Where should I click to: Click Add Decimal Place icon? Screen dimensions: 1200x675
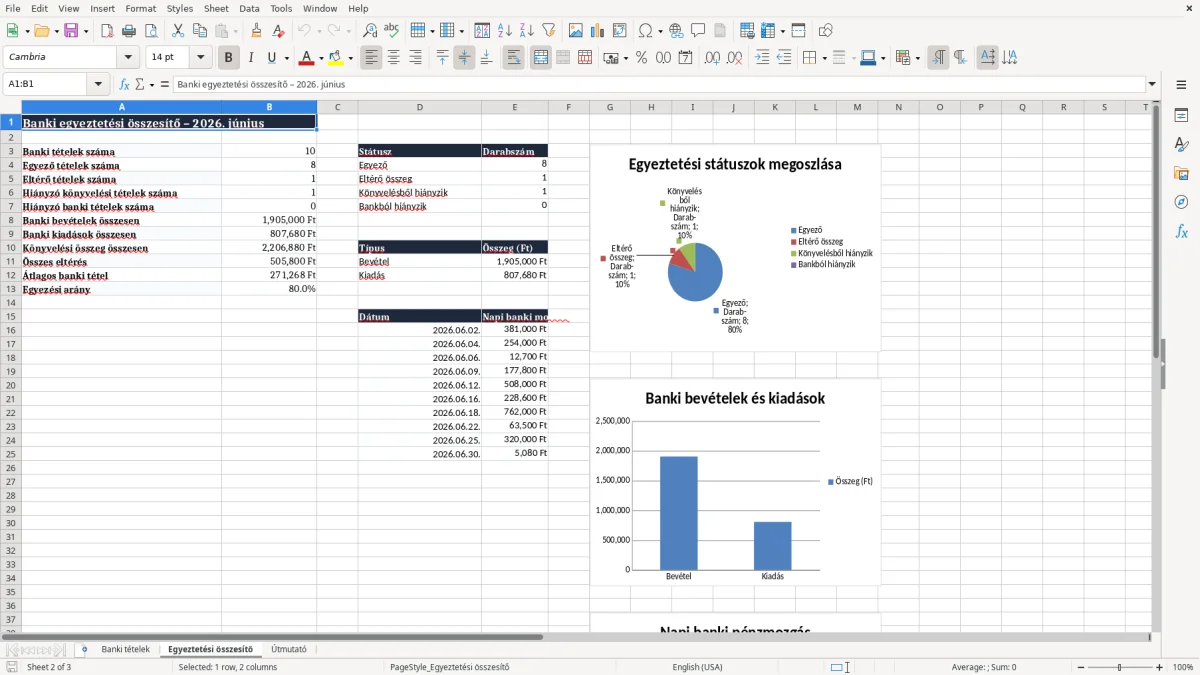[x=713, y=58]
